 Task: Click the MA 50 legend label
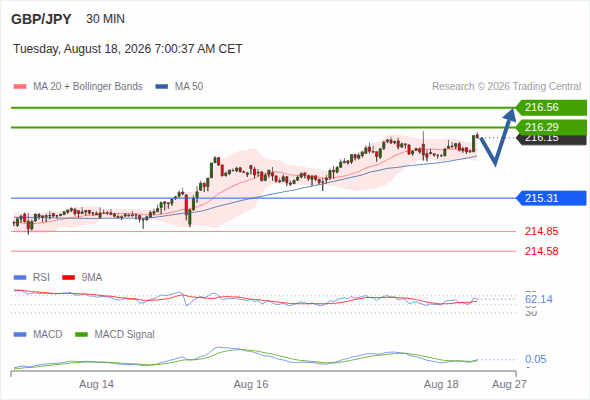[x=189, y=87]
